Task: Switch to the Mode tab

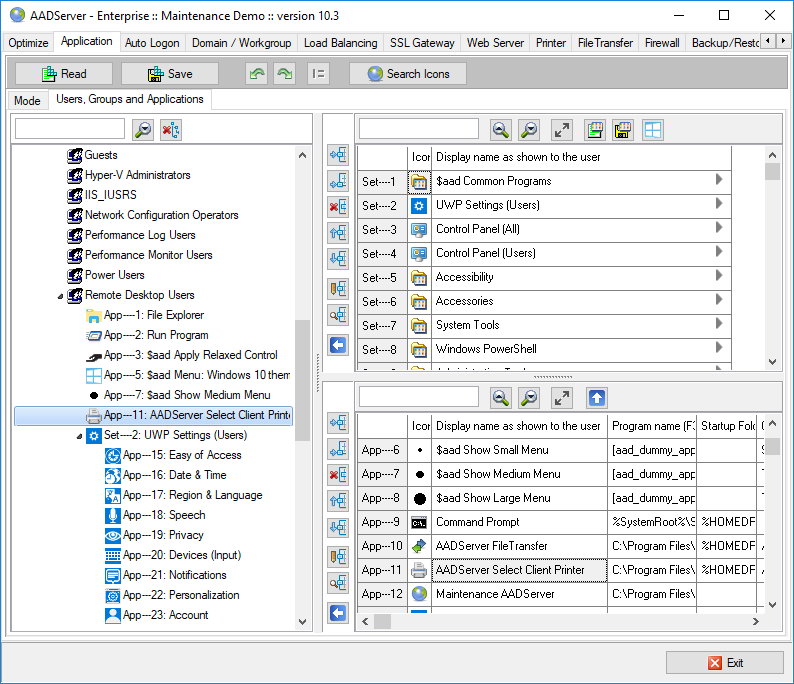Action: (27, 101)
